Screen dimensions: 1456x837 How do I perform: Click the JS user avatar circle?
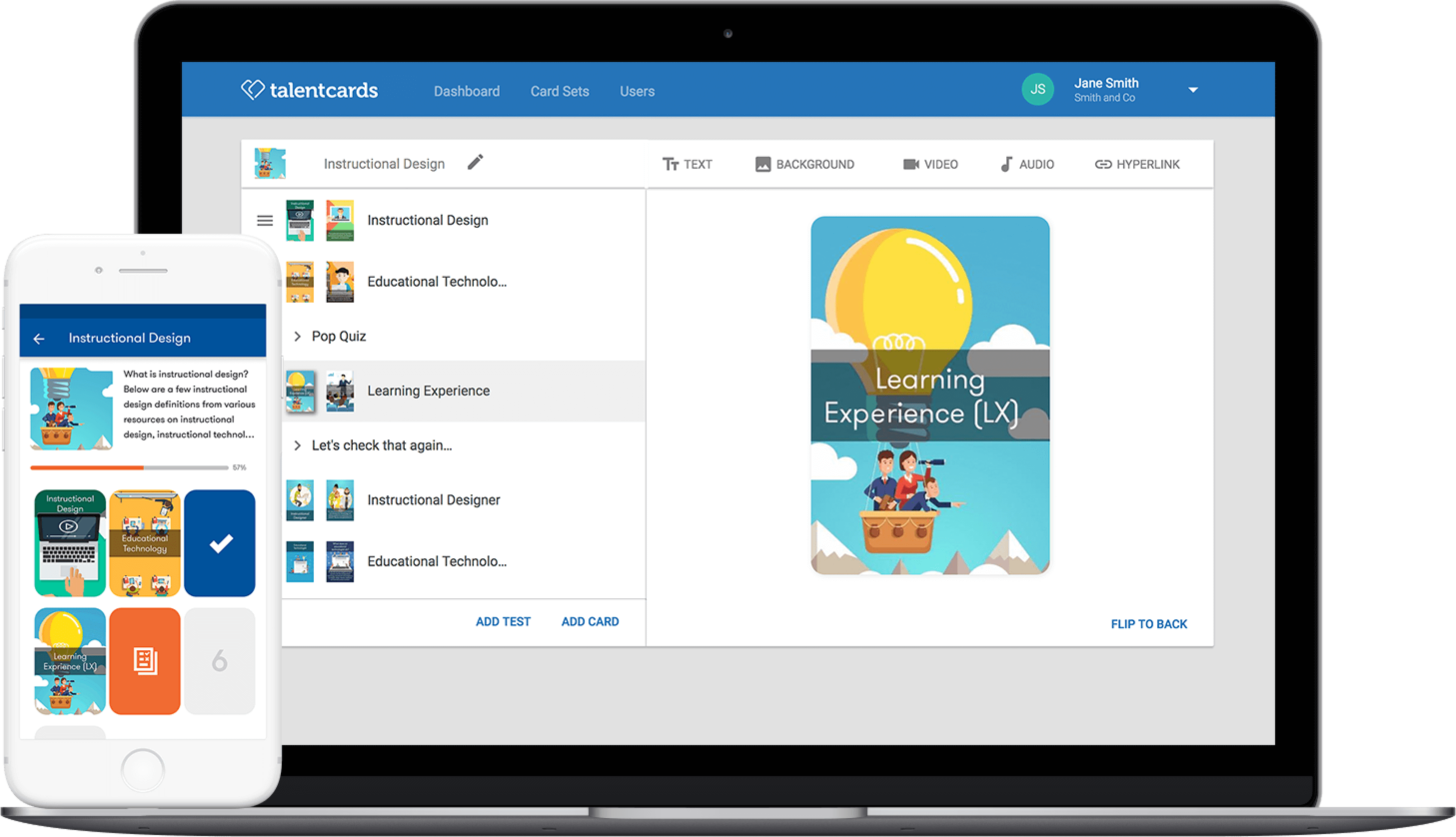click(1037, 89)
